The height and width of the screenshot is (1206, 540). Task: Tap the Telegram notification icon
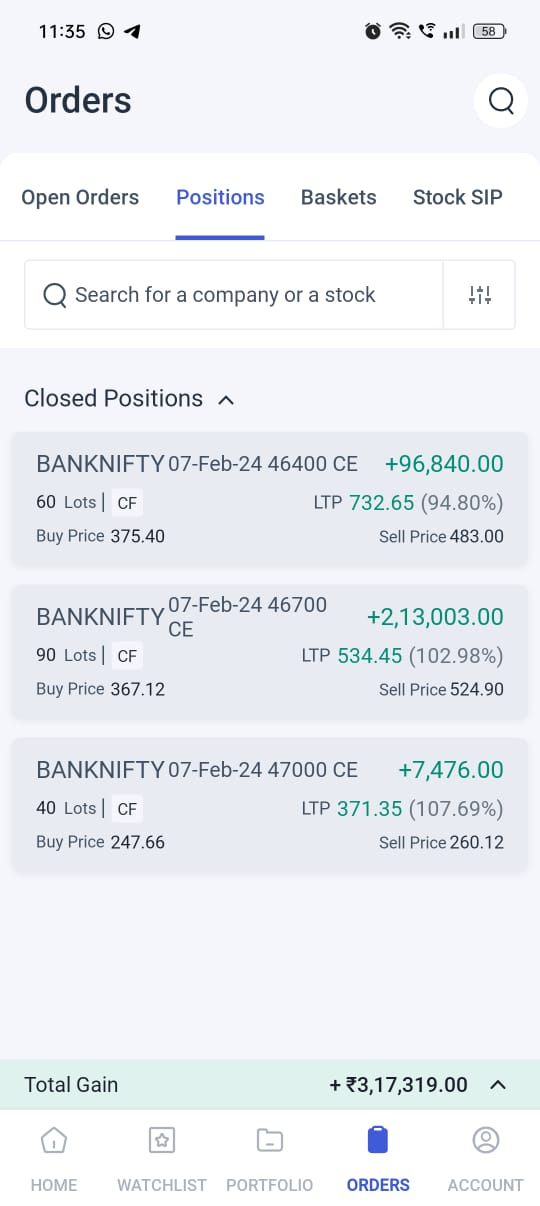pyautogui.click(x=132, y=31)
